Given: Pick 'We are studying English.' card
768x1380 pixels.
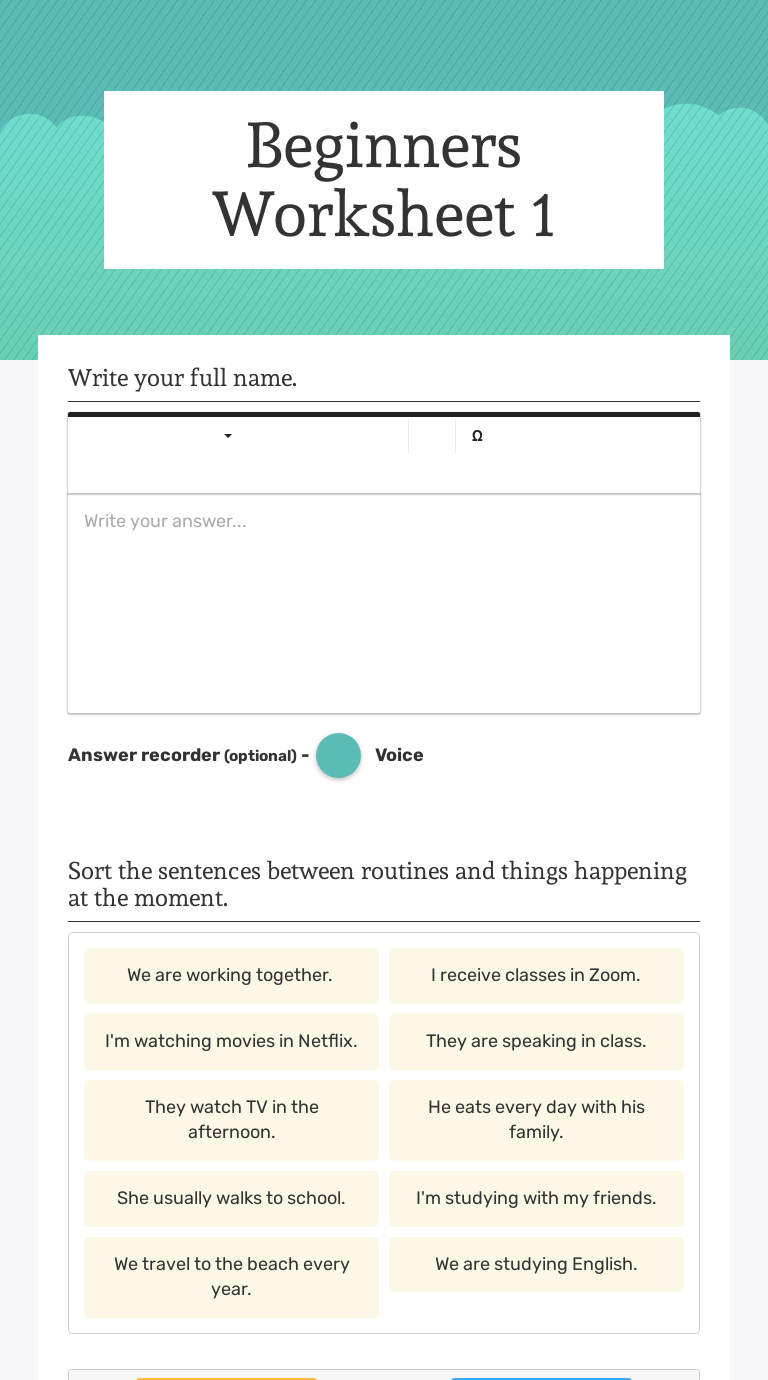Looking at the screenshot, I should [x=536, y=1264].
